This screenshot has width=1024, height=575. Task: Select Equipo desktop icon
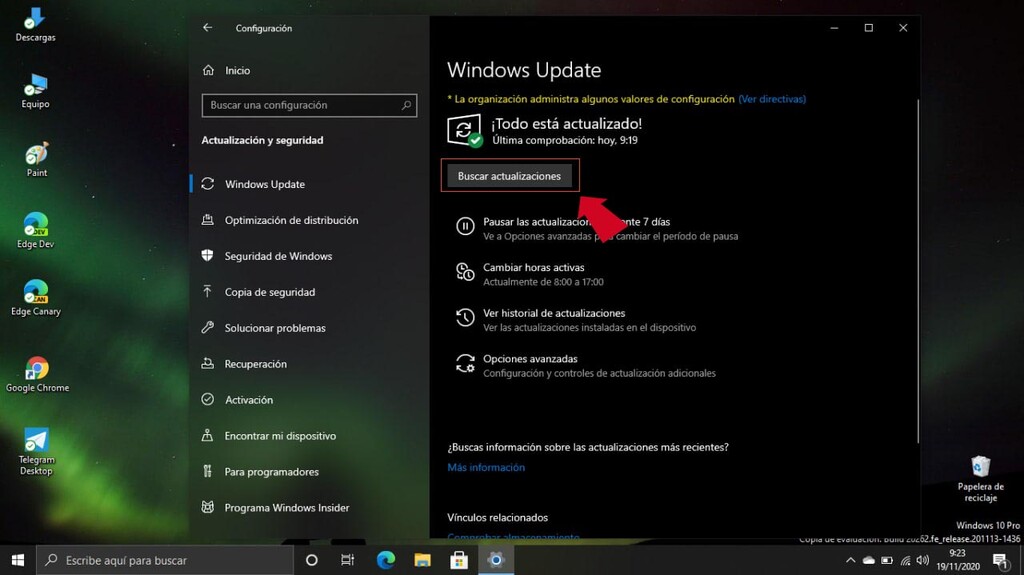pyautogui.click(x=35, y=91)
